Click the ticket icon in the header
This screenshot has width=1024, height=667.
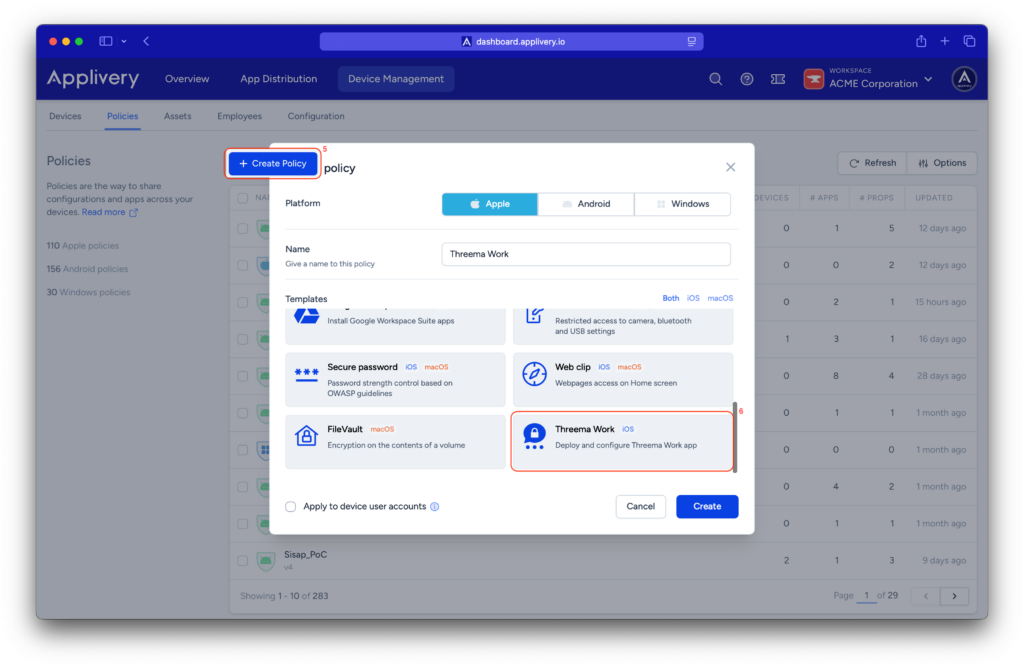tap(778, 79)
